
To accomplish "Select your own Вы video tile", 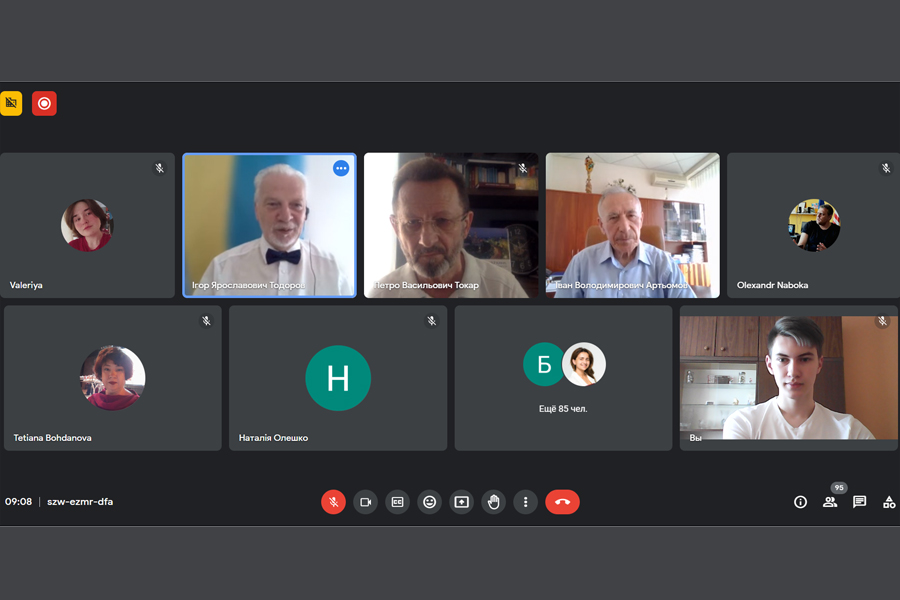I will click(789, 378).
